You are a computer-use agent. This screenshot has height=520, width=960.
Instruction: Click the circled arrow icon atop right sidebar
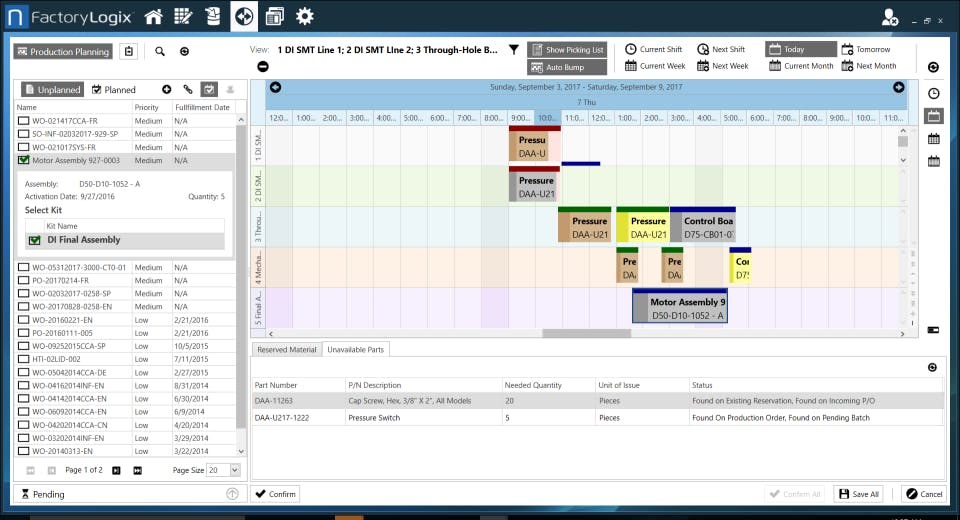pos(933,67)
